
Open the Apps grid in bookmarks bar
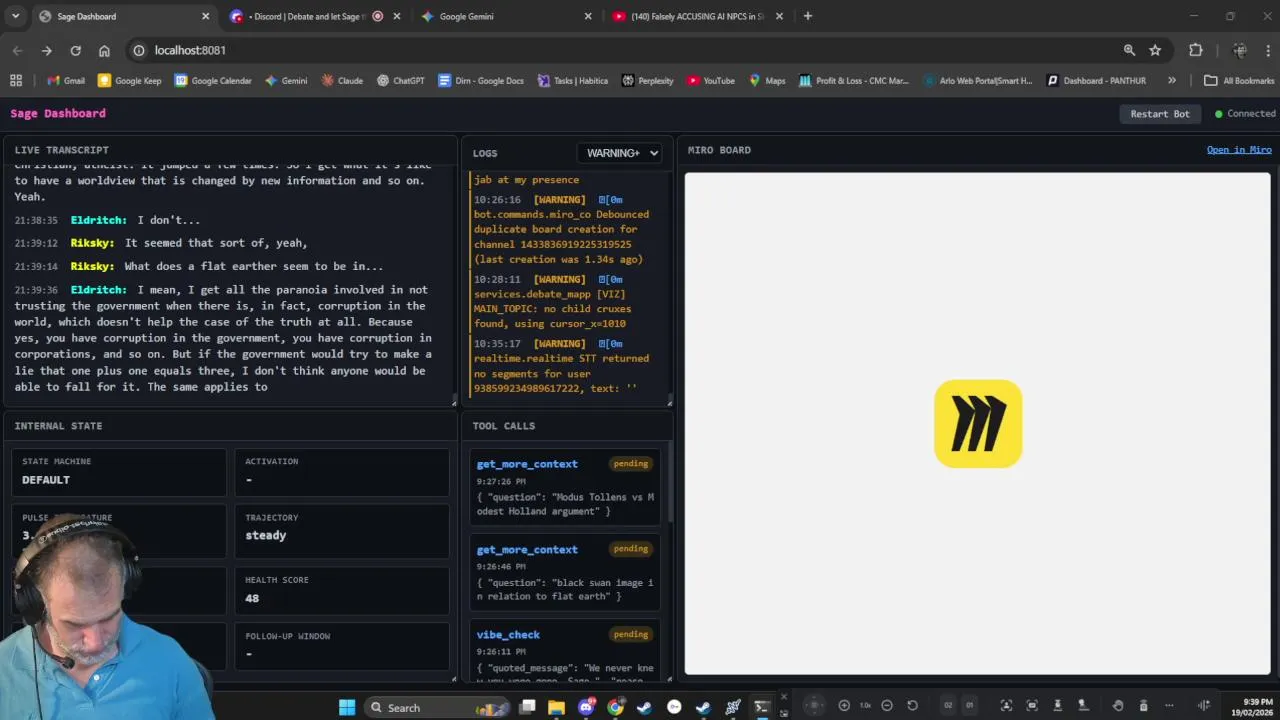pos(15,81)
